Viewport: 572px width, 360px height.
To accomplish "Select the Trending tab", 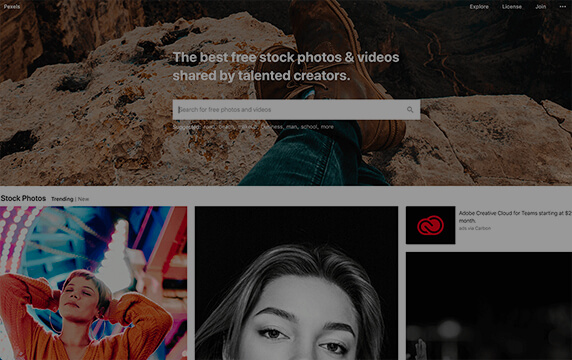I will tap(62, 199).
